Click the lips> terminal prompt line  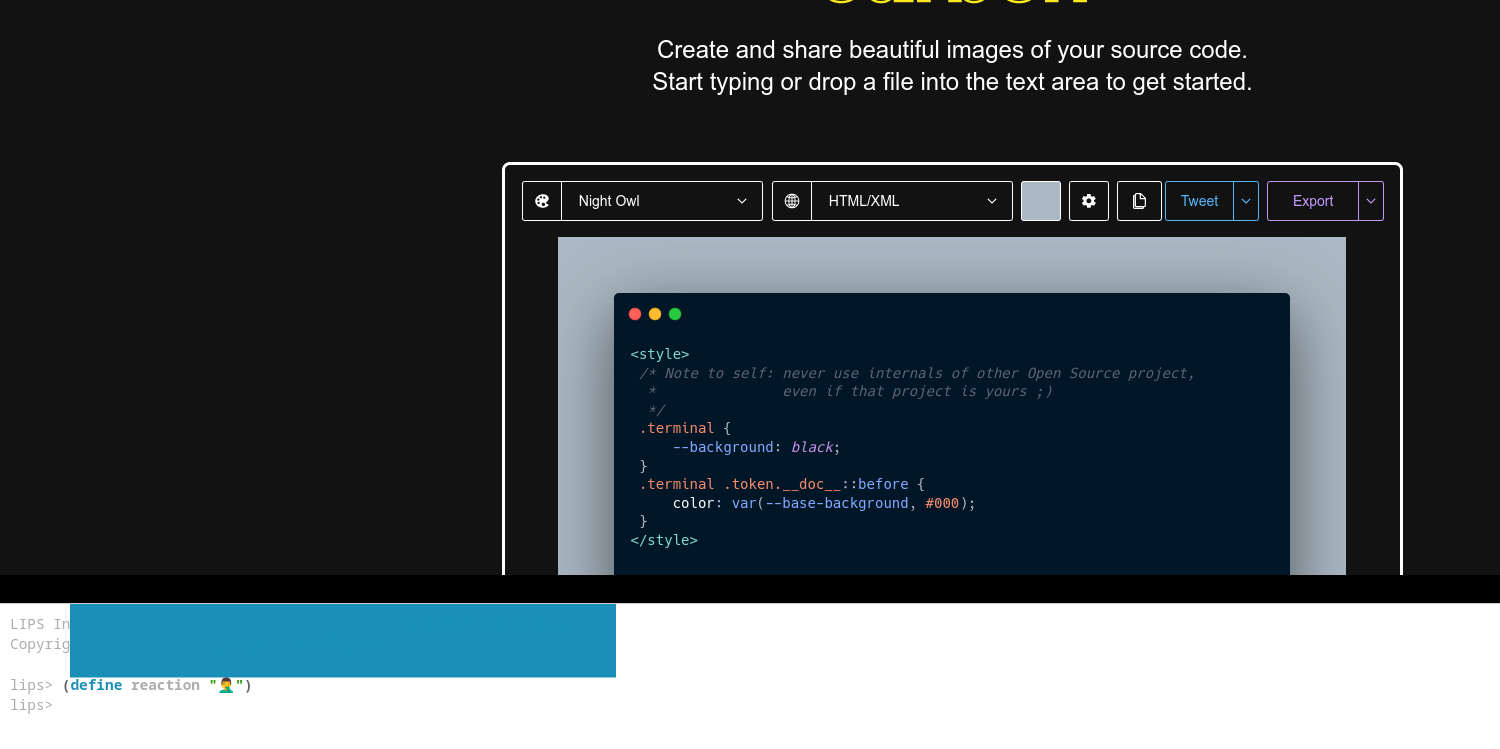pos(30,705)
